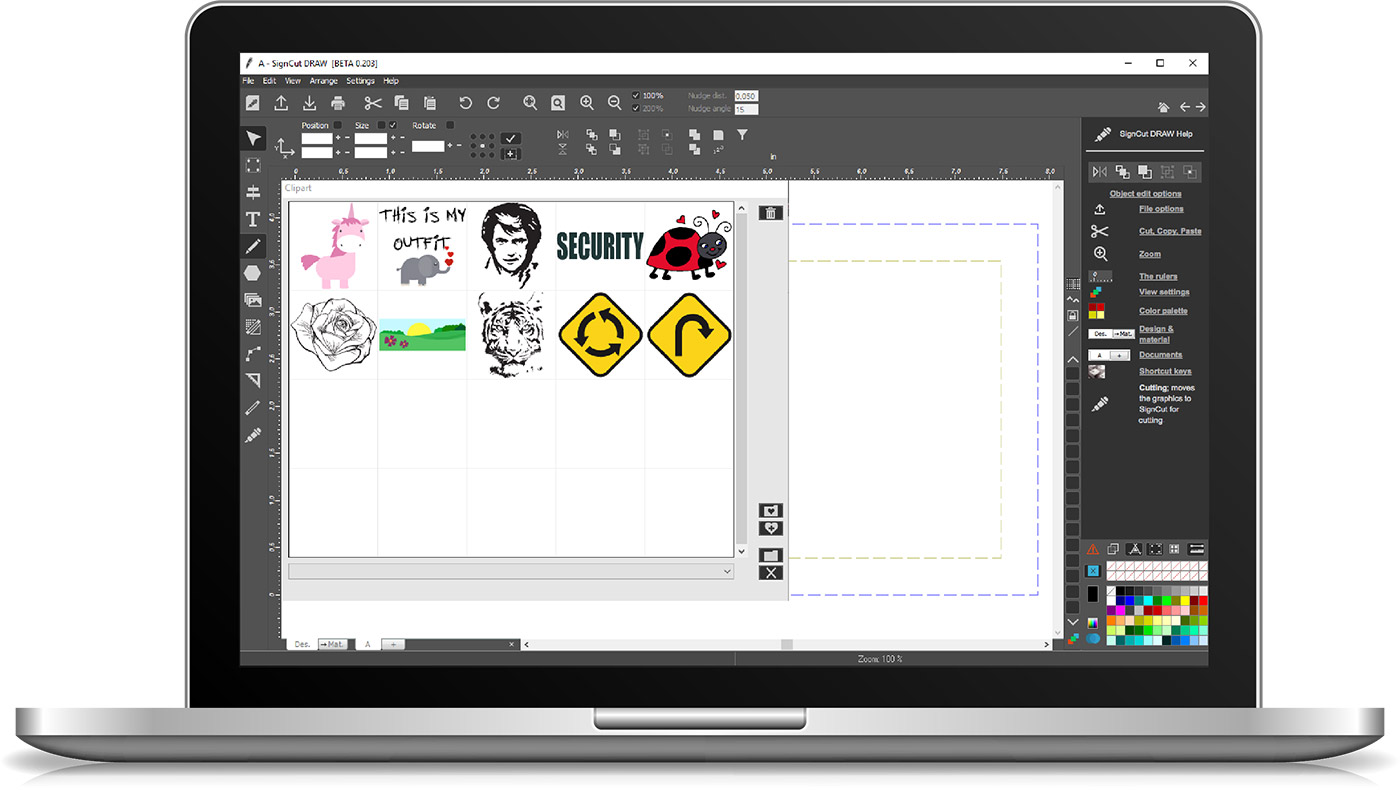Open the Clipart category dropdown
Screen dimensions: 1400x790
click(511, 571)
